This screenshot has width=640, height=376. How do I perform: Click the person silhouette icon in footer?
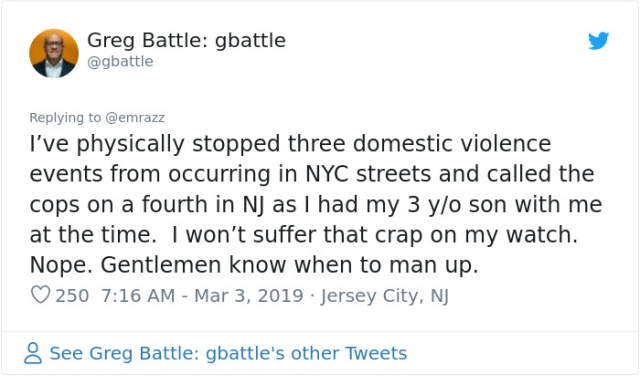[33, 353]
